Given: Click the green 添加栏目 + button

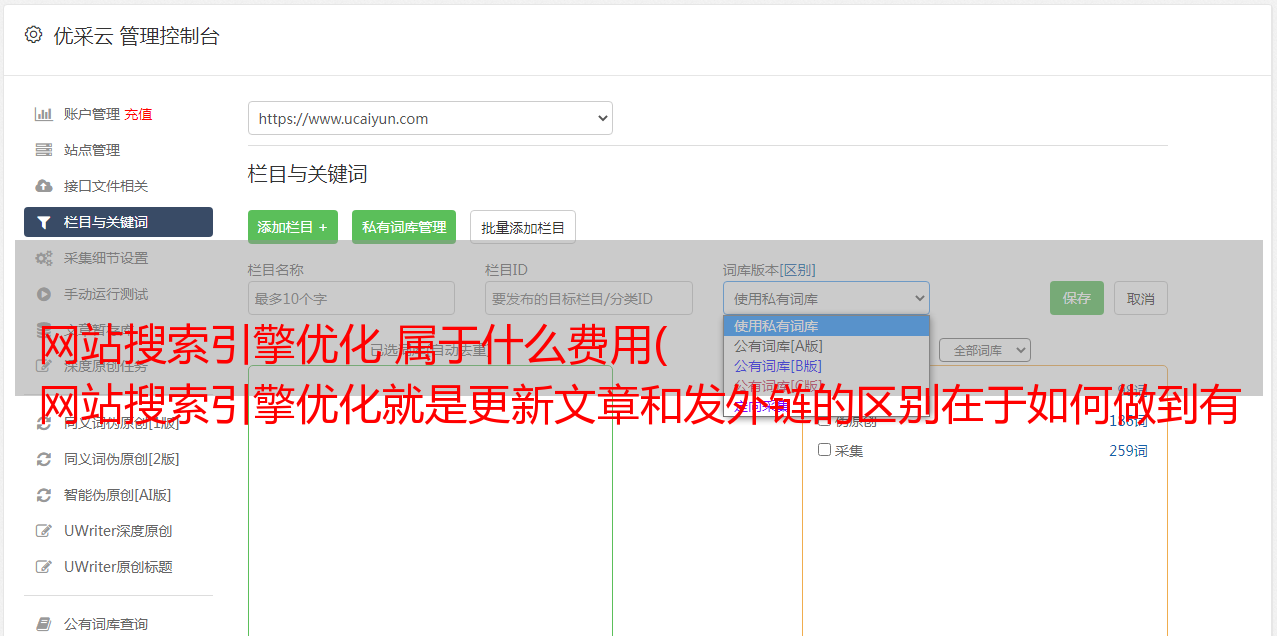Looking at the screenshot, I should click(293, 227).
